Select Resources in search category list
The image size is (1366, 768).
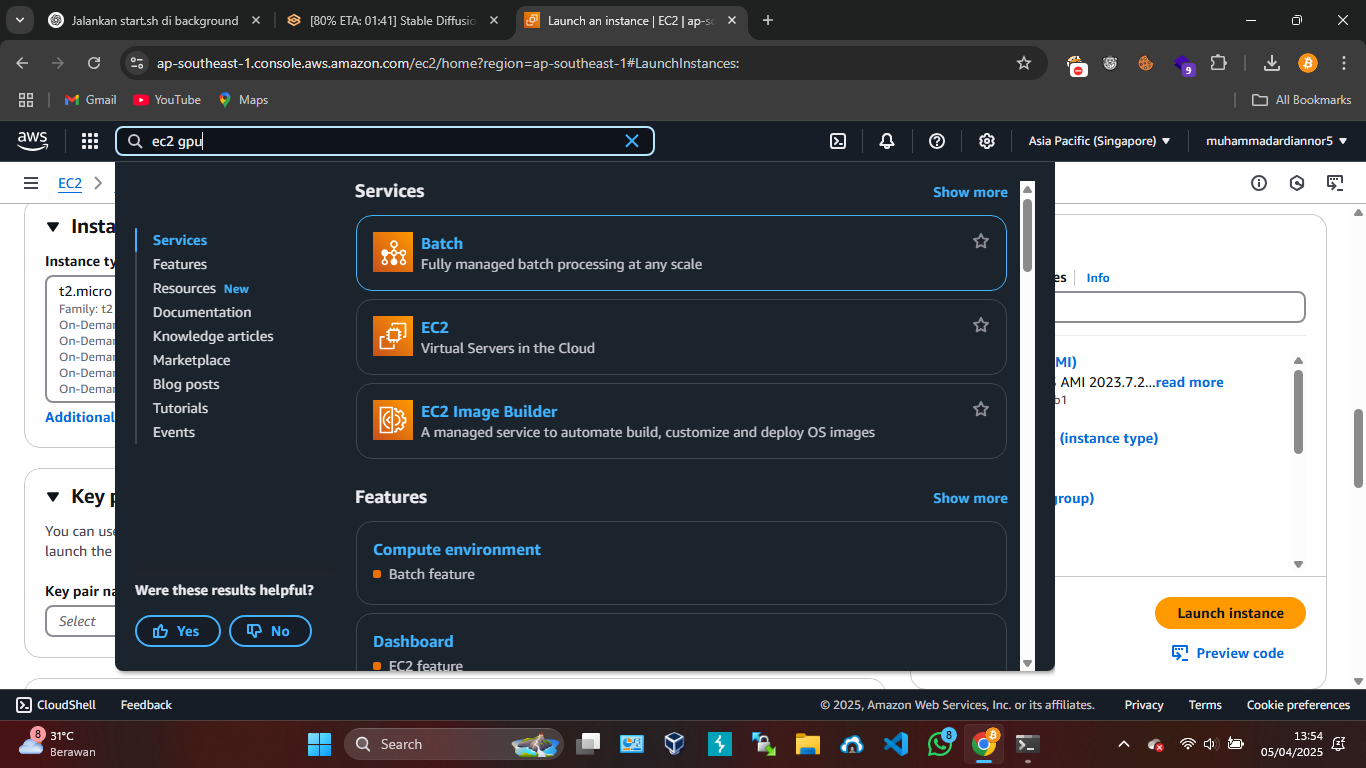tap(184, 288)
